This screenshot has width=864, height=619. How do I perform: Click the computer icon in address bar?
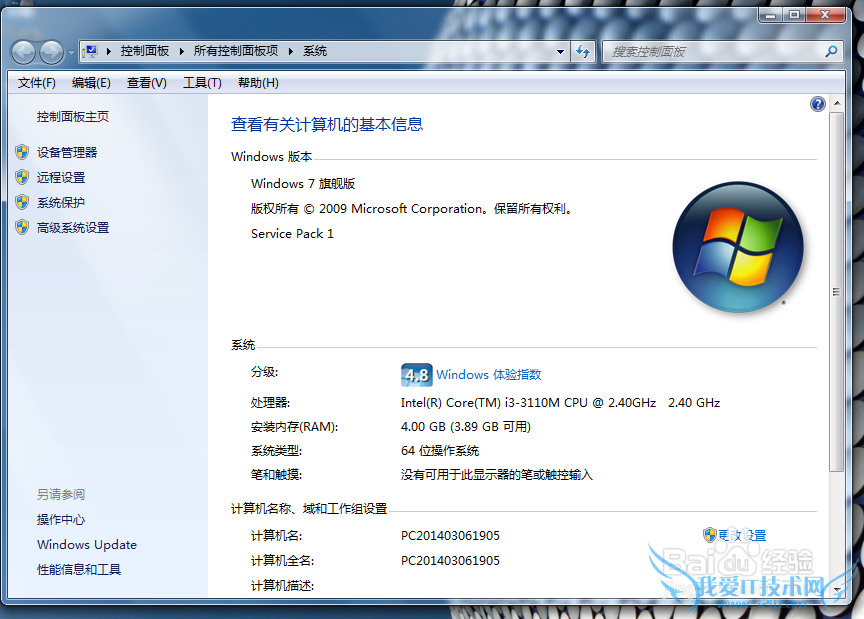point(90,51)
